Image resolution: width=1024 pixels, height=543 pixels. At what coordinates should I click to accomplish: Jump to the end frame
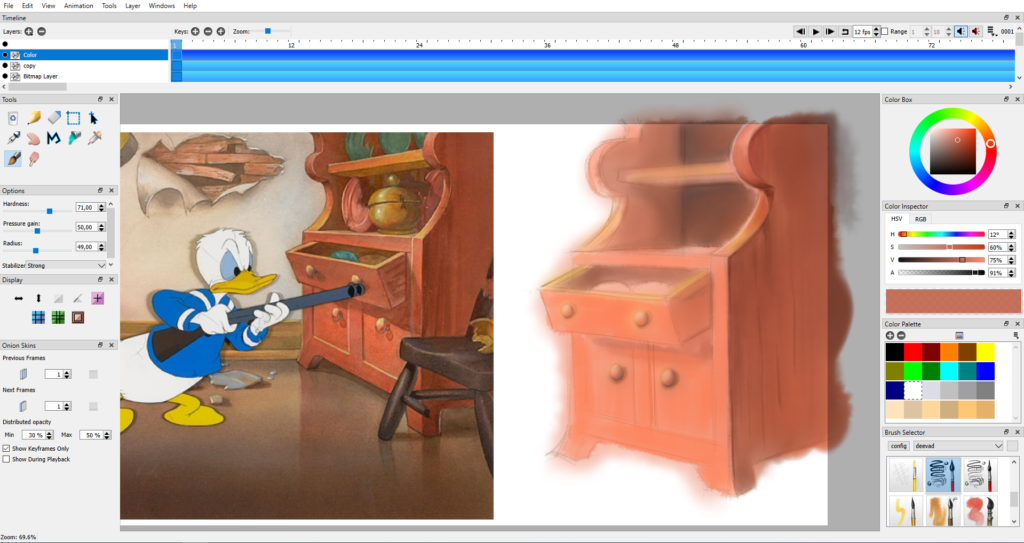pos(830,31)
